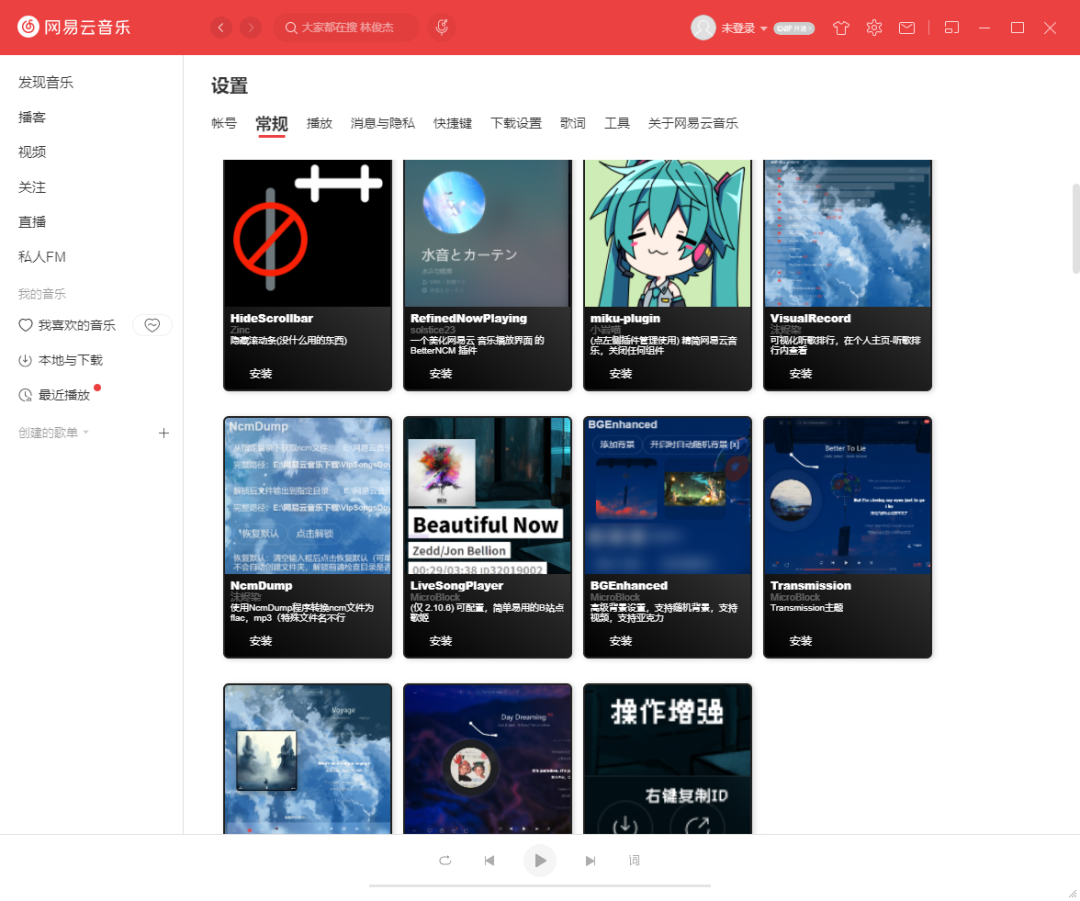Click the NetEase Cloud Music logo
Image resolution: width=1080 pixels, height=901 pixels.
(x=74, y=27)
